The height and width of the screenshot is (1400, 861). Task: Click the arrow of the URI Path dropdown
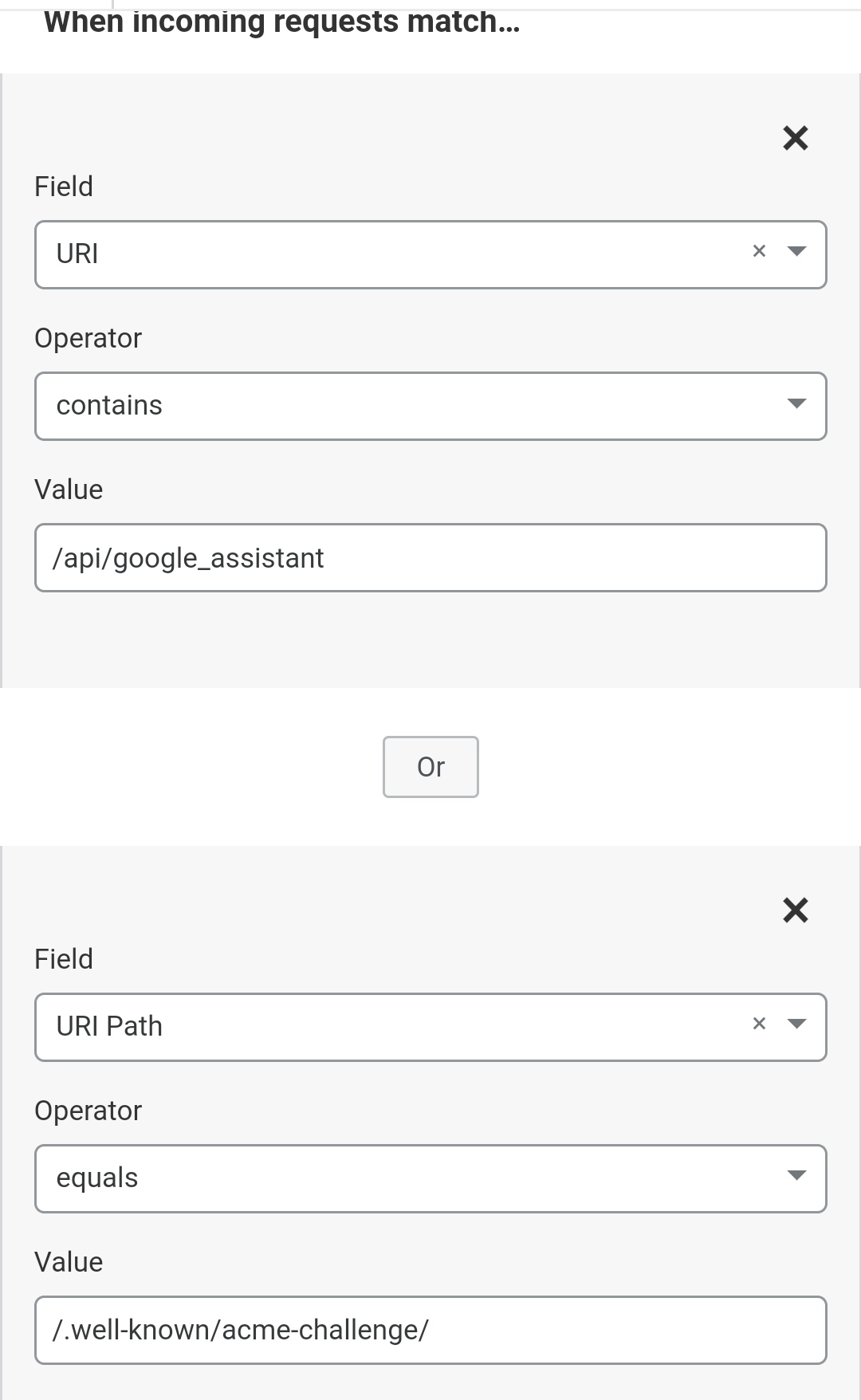pyautogui.click(x=796, y=1024)
